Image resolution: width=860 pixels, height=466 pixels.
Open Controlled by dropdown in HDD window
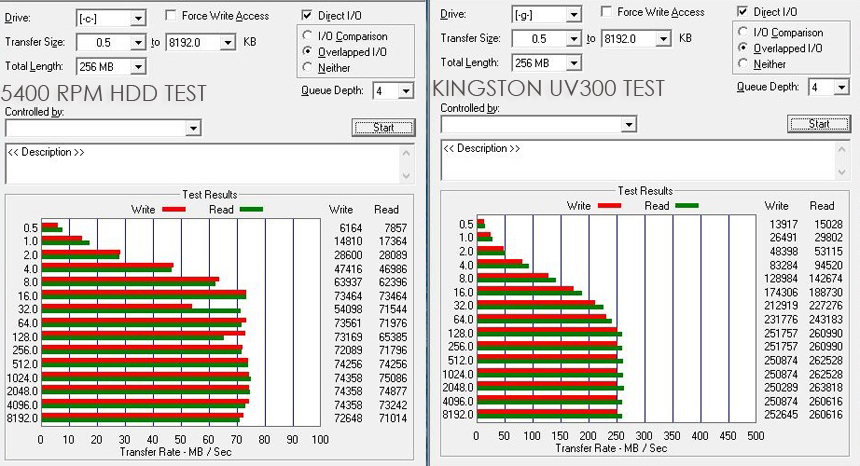(x=193, y=128)
